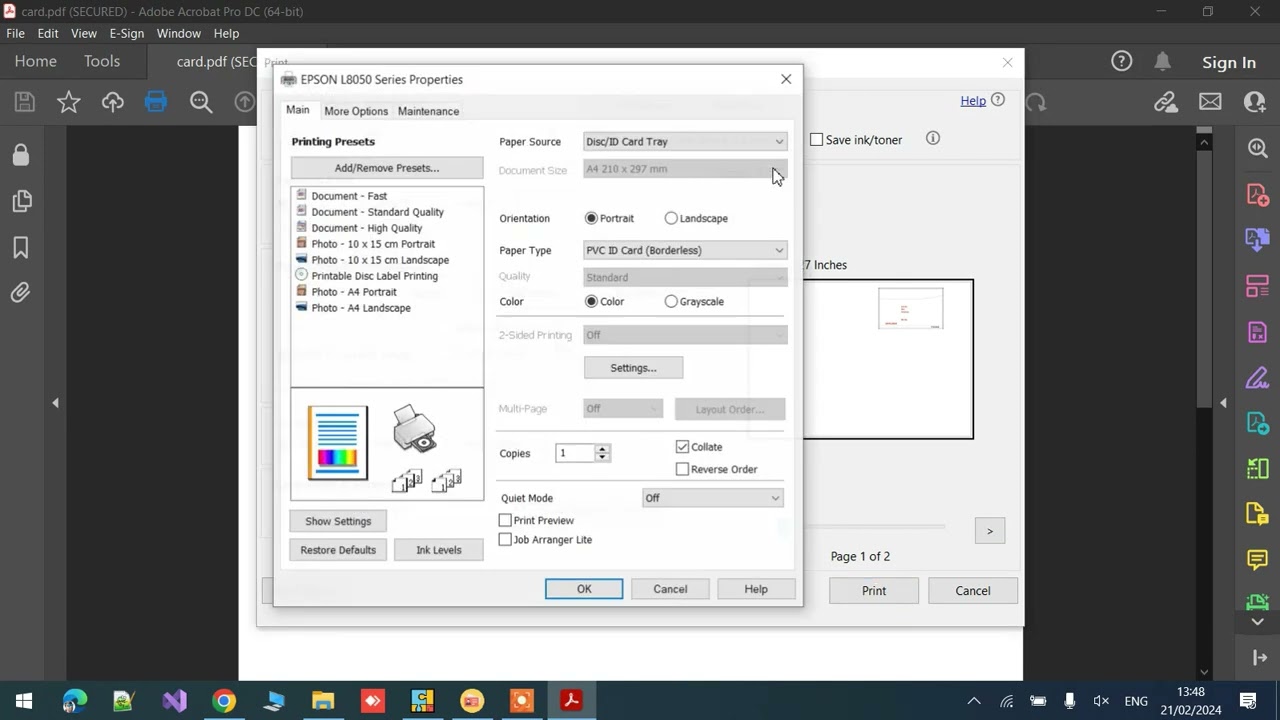
Task: Open the green Organize Pages tool
Action: 1257,468
